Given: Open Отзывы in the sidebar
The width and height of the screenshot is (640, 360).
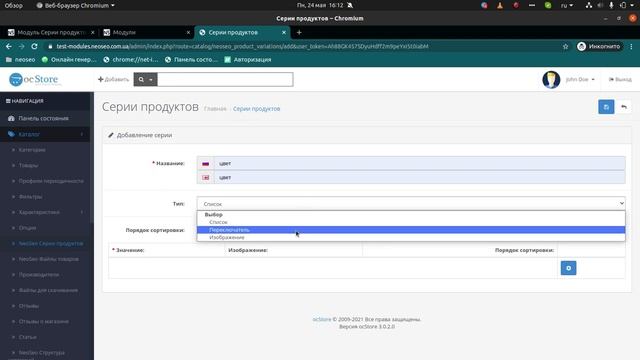Looking at the screenshot, I should [x=29, y=306].
